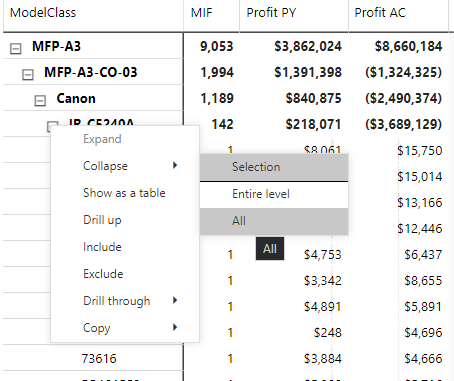Choose Drill up option

pos(125,220)
